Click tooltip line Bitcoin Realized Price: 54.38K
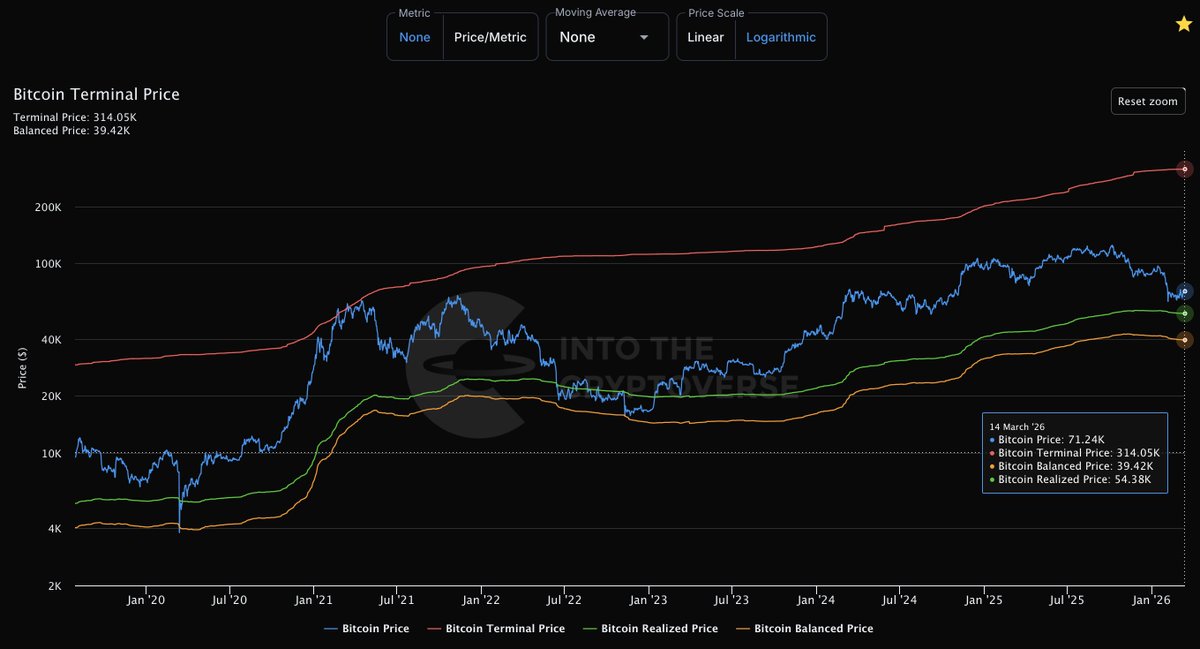 point(1070,479)
